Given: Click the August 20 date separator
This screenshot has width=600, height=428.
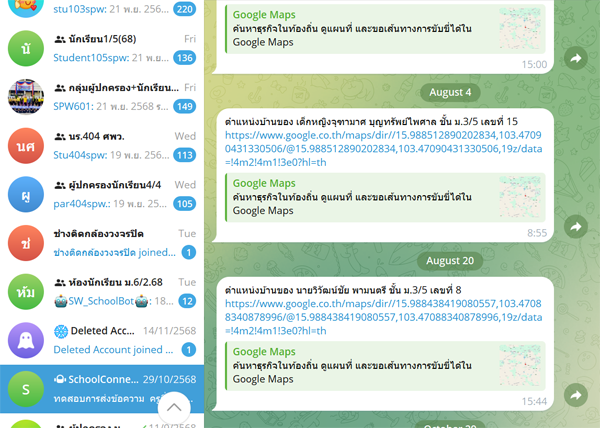Looking at the screenshot, I should point(447,260).
